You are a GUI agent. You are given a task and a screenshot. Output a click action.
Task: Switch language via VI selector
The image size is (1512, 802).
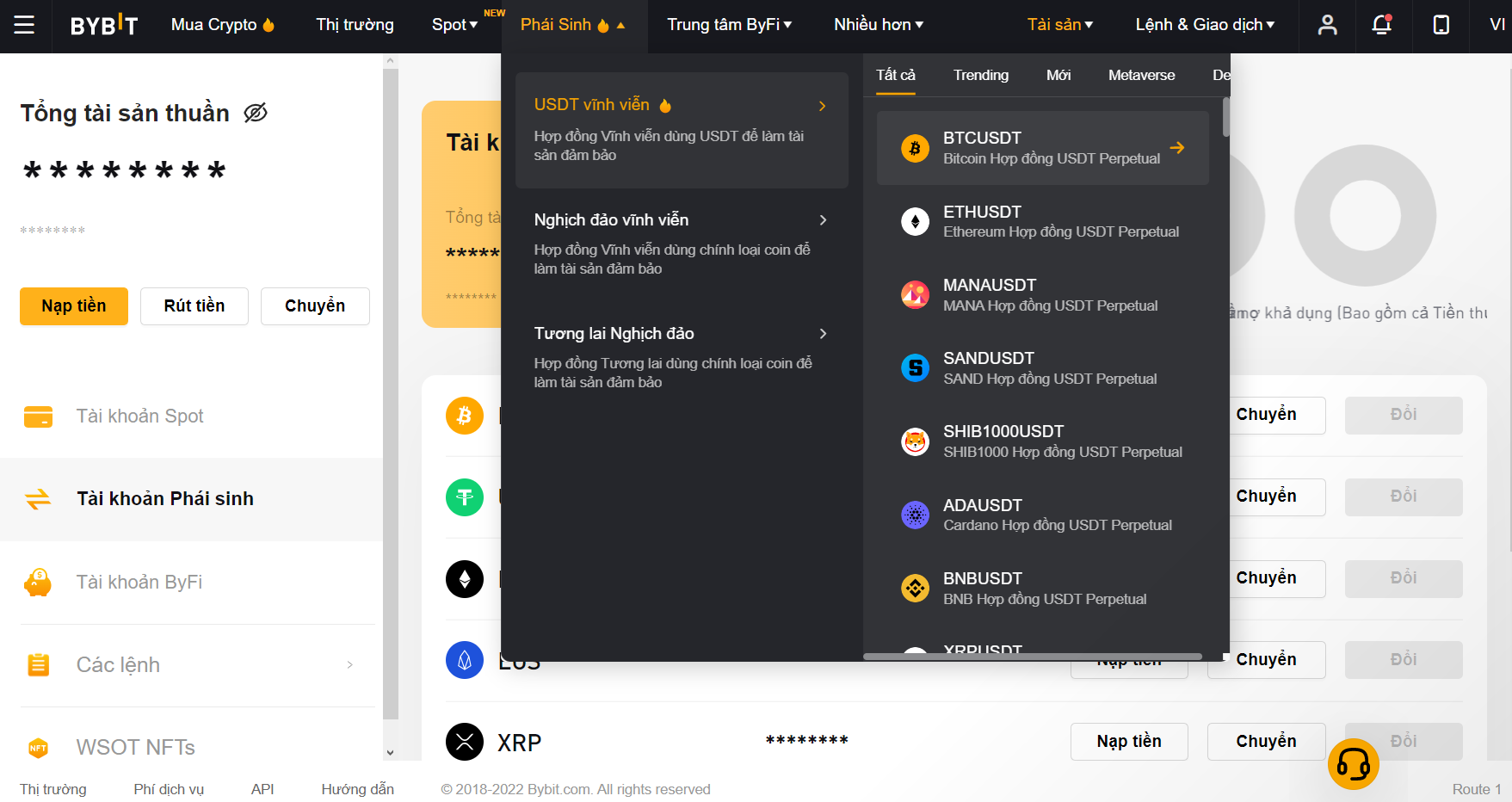point(1497,25)
